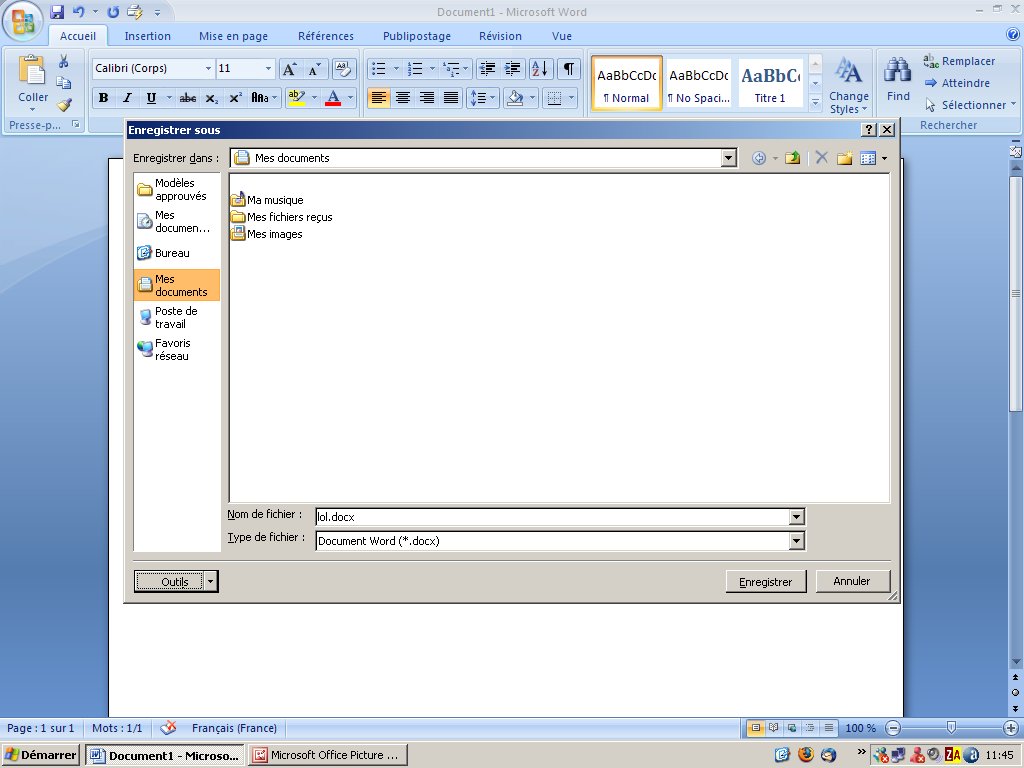Click the Word help question mark icon

click(1013, 33)
